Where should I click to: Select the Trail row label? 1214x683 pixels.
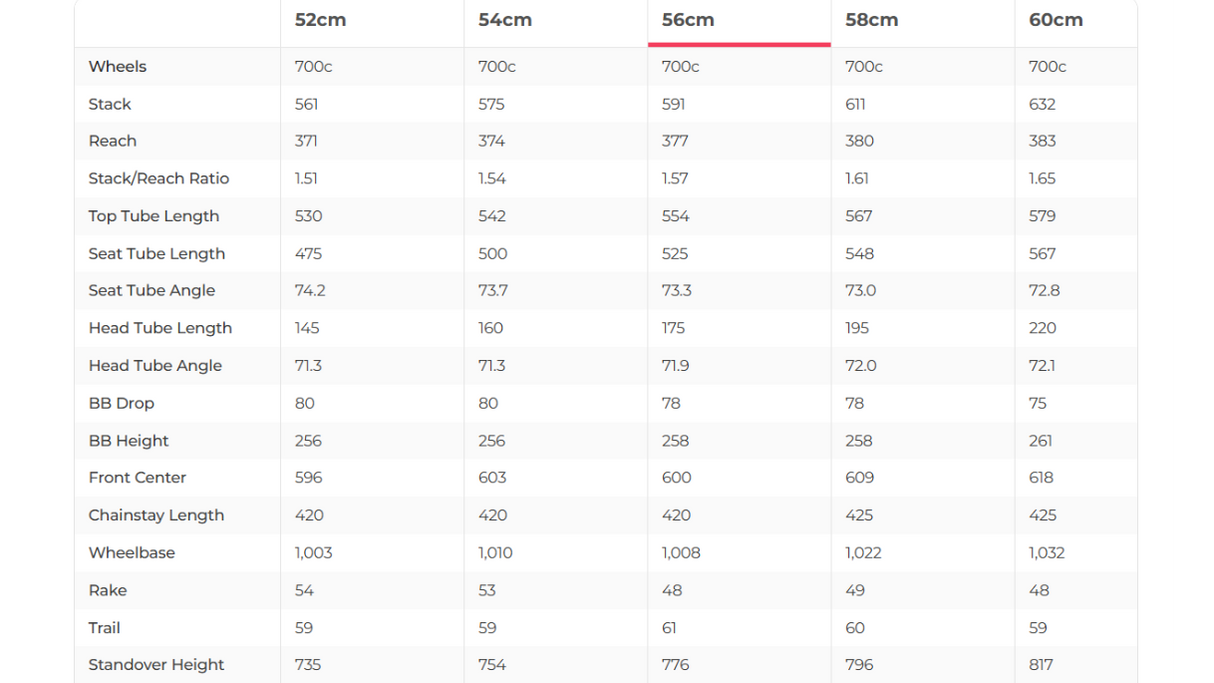[104, 627]
